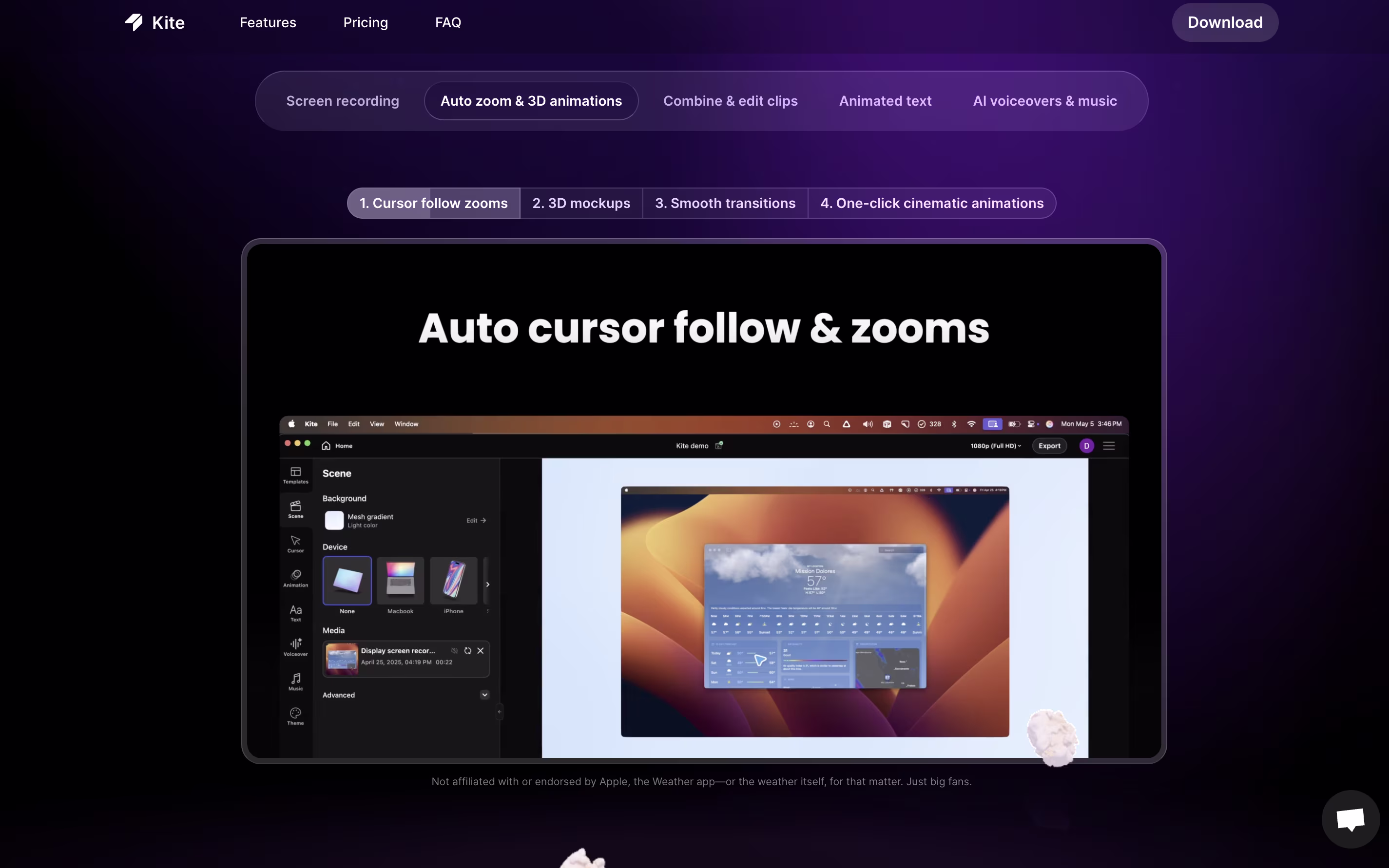Click the Mesh gradient color swatch
The width and height of the screenshot is (1389, 868).
[334, 520]
